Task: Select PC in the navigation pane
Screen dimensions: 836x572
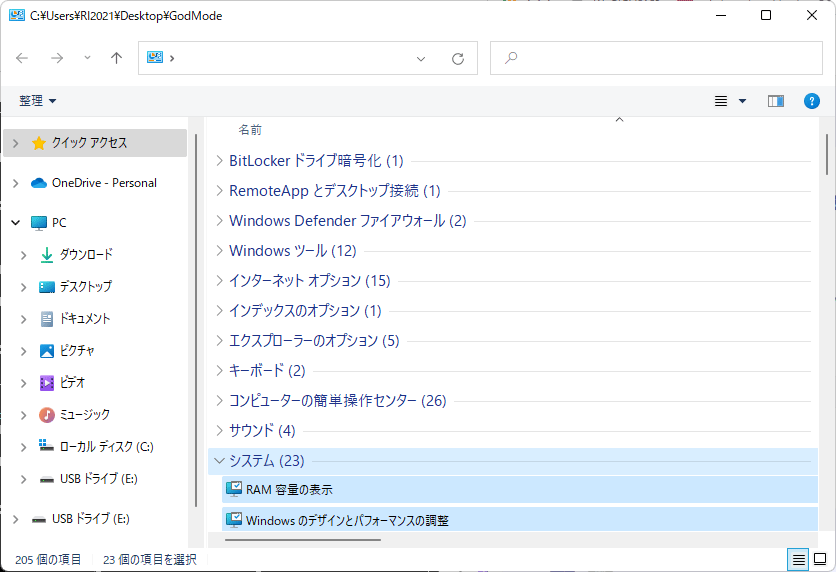Action: (59, 223)
